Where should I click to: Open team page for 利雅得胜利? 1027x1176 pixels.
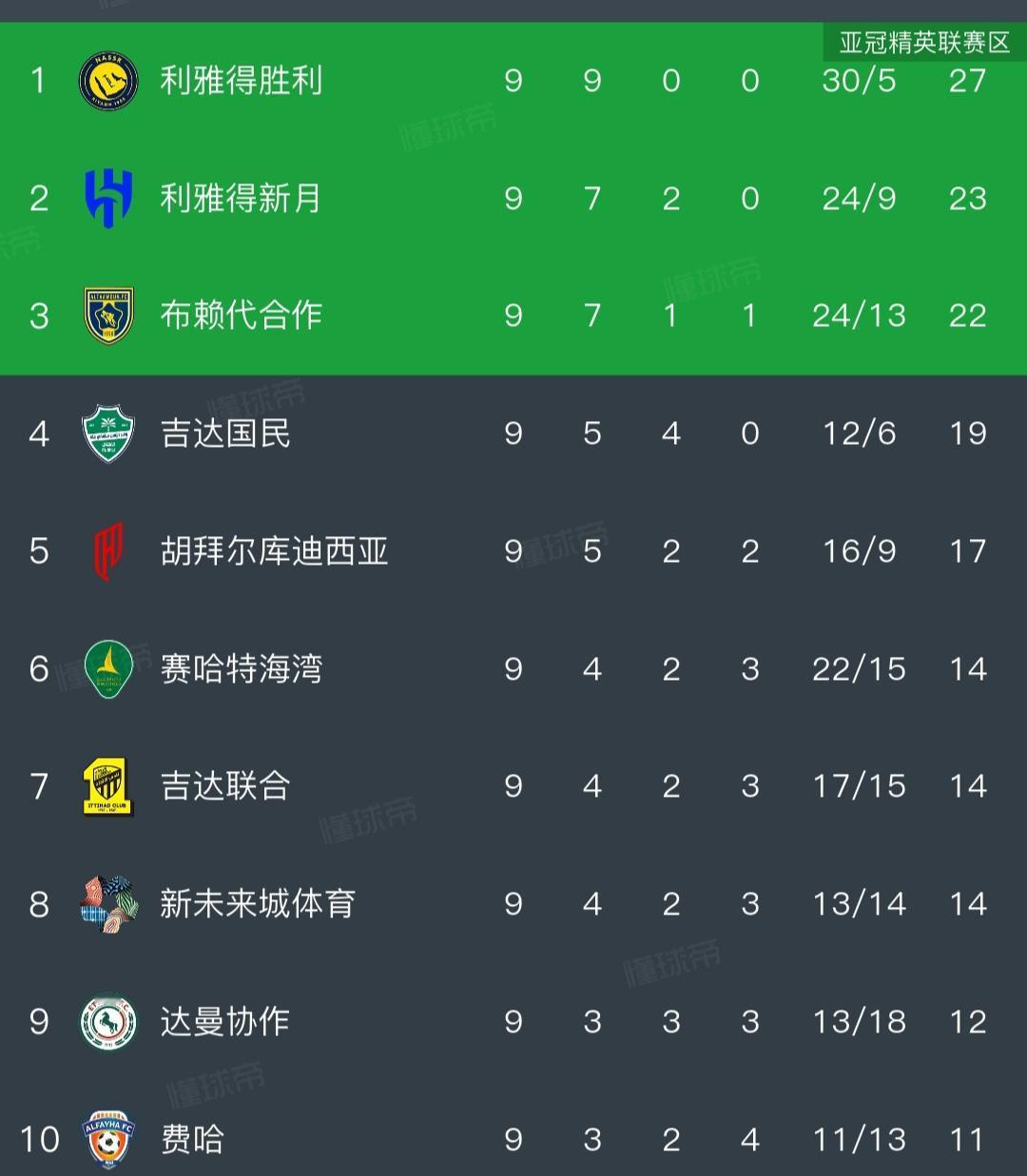pos(241,81)
